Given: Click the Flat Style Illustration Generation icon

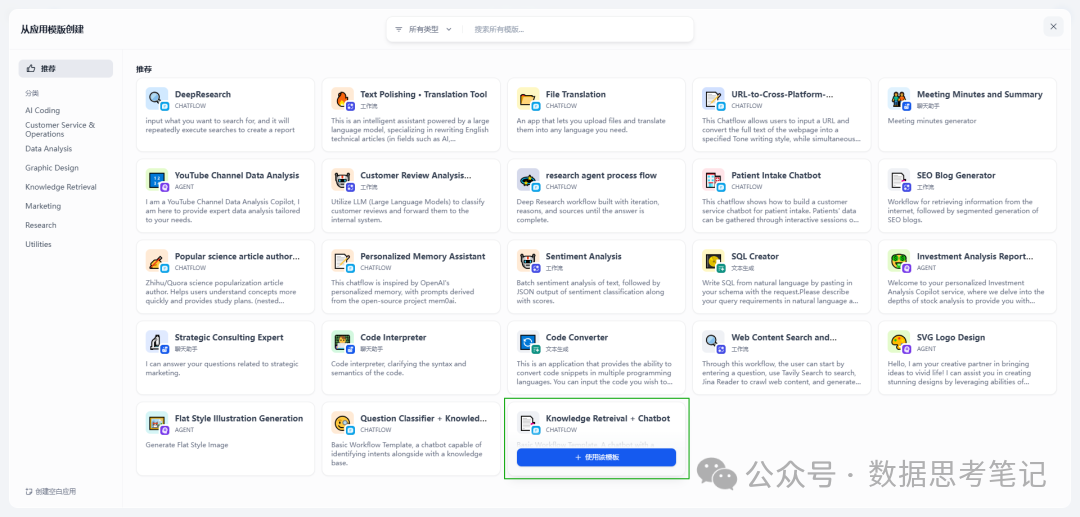Looking at the screenshot, I should click(156, 423).
